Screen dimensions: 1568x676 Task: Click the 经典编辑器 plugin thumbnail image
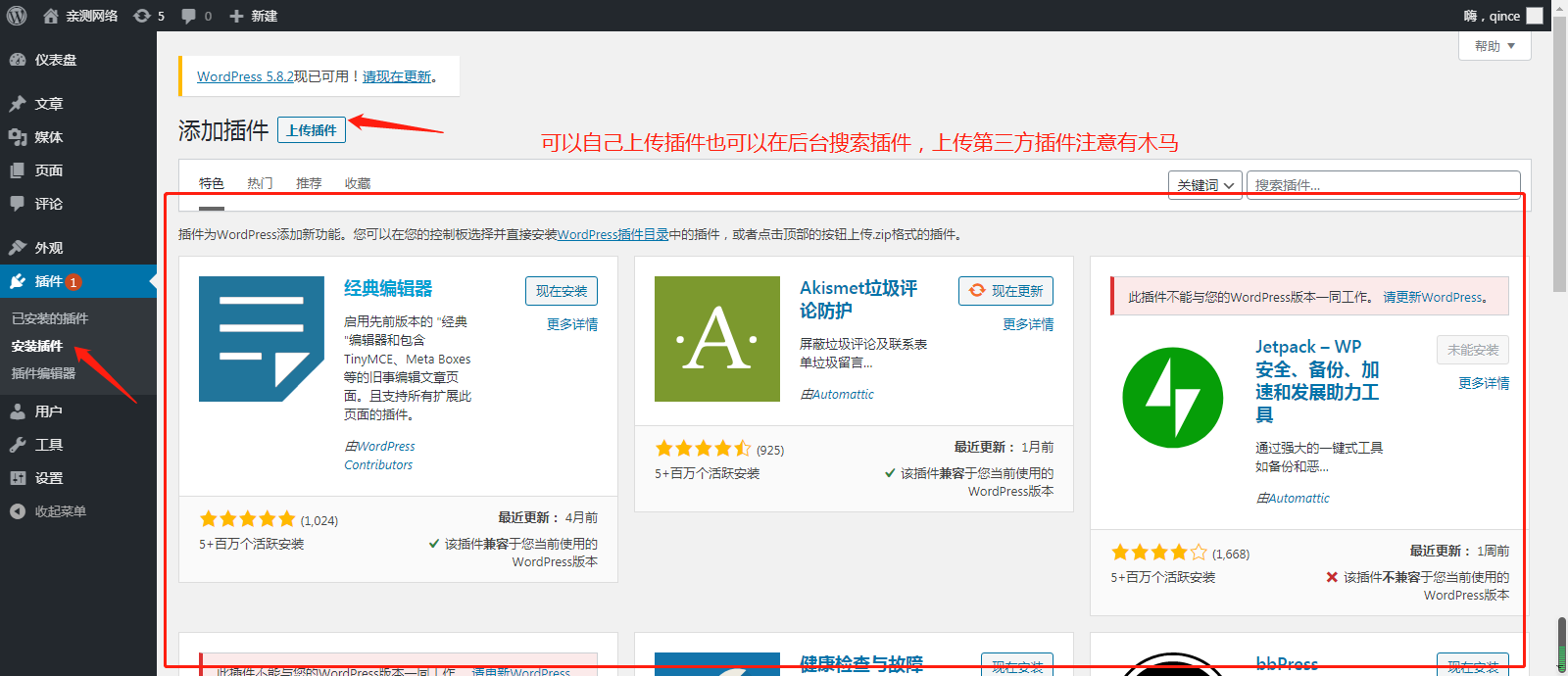coord(262,339)
